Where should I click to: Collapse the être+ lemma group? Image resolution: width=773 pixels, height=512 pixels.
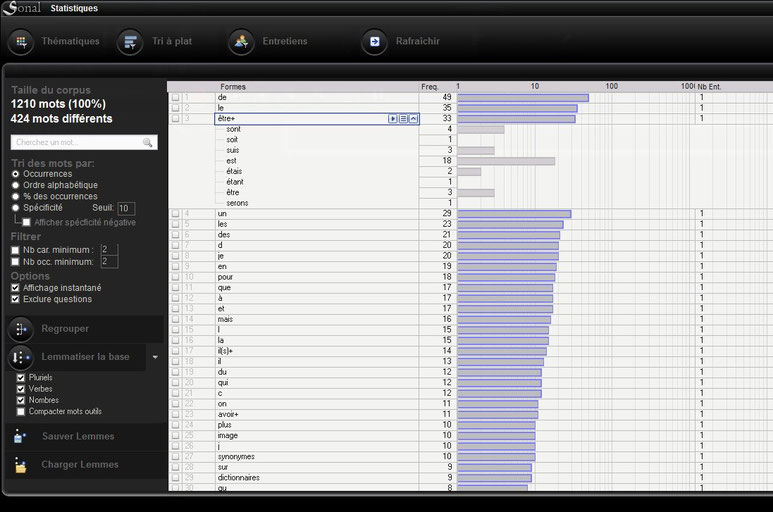click(414, 119)
